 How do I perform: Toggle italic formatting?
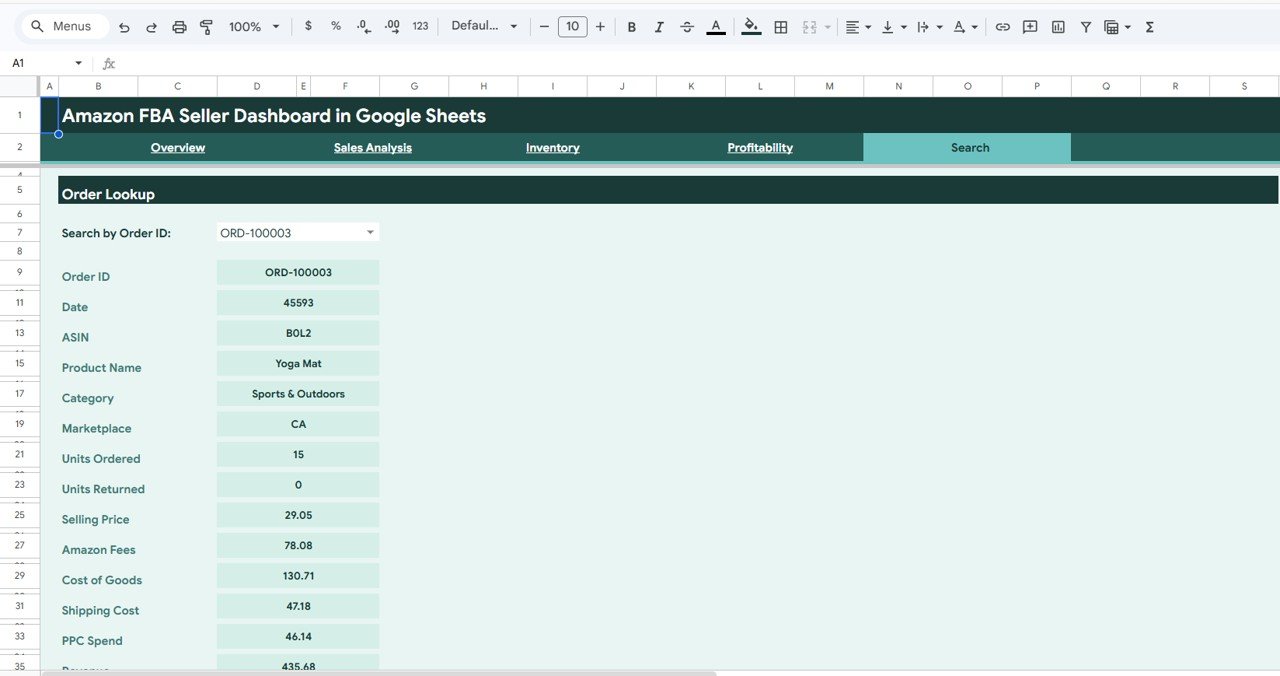coord(659,26)
